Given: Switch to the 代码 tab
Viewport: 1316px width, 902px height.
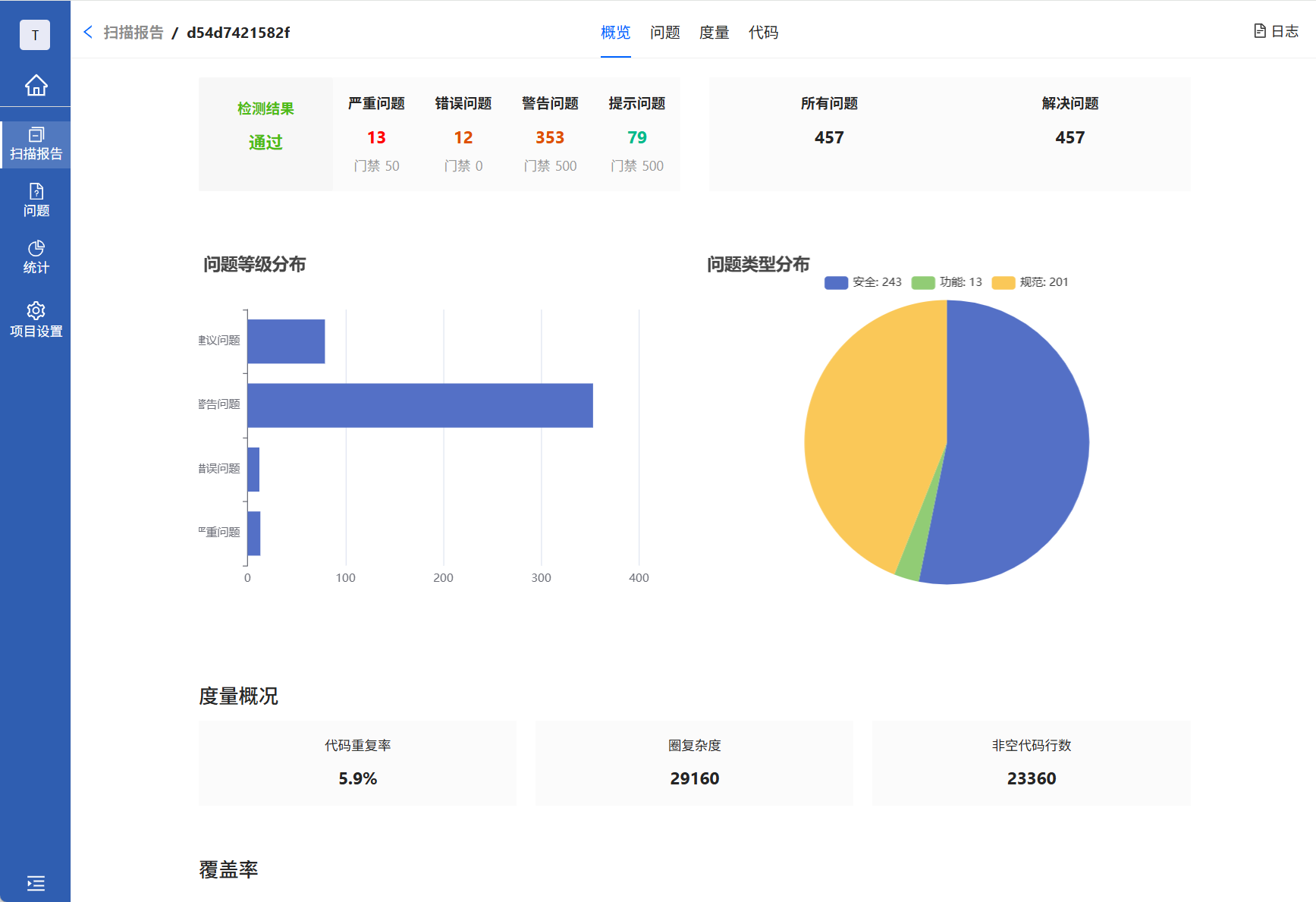Looking at the screenshot, I should click(x=763, y=33).
